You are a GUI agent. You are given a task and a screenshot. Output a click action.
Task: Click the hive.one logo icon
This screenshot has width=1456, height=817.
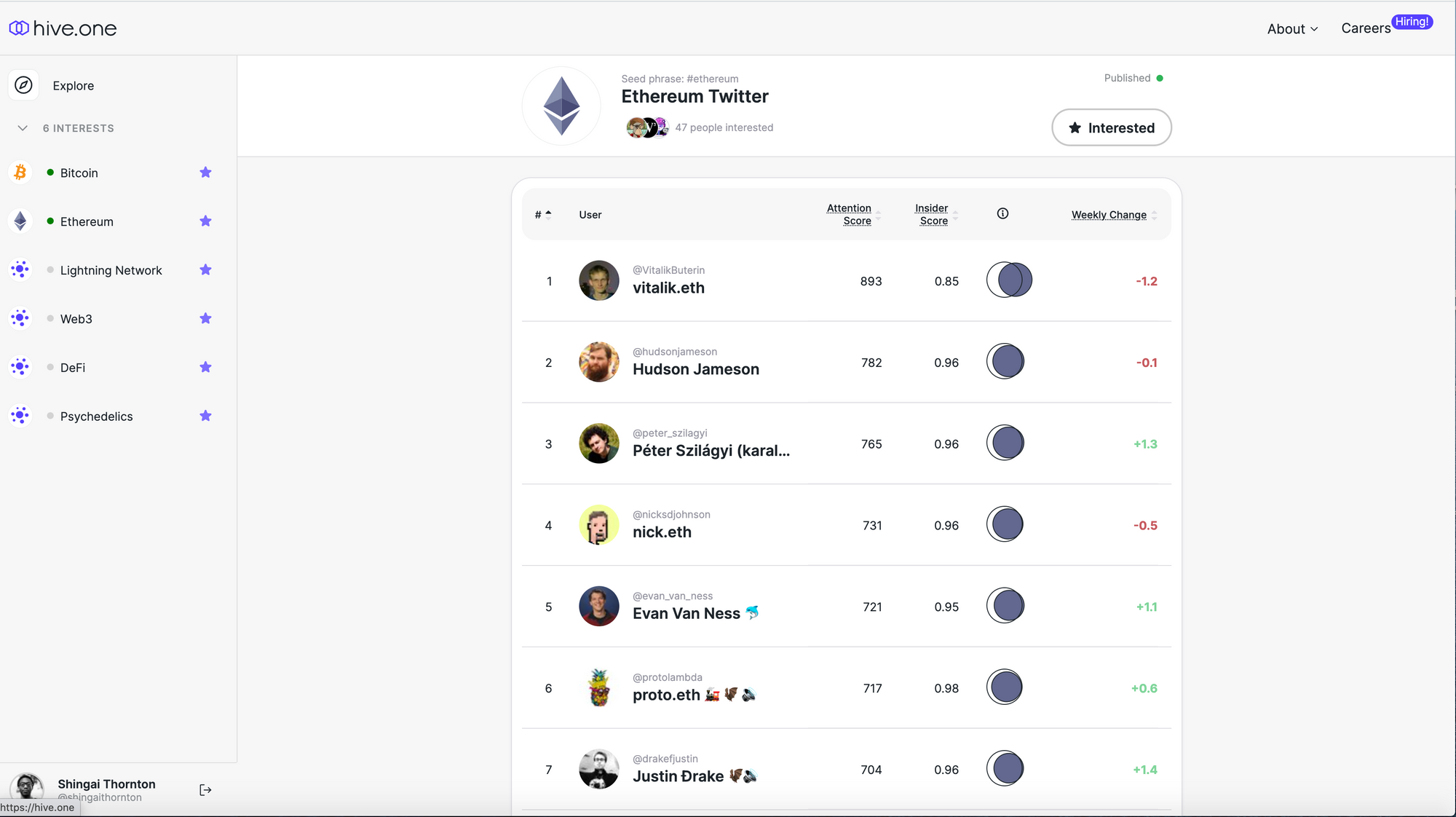[x=19, y=28]
